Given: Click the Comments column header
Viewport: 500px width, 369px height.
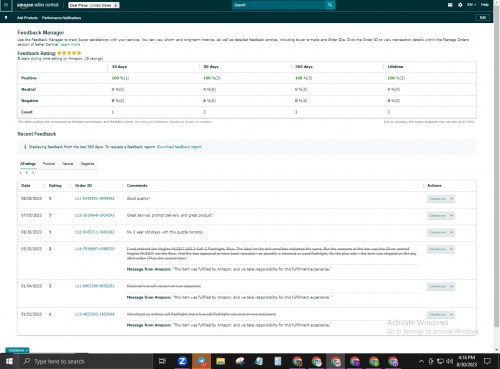Looking at the screenshot, I should (137, 185).
